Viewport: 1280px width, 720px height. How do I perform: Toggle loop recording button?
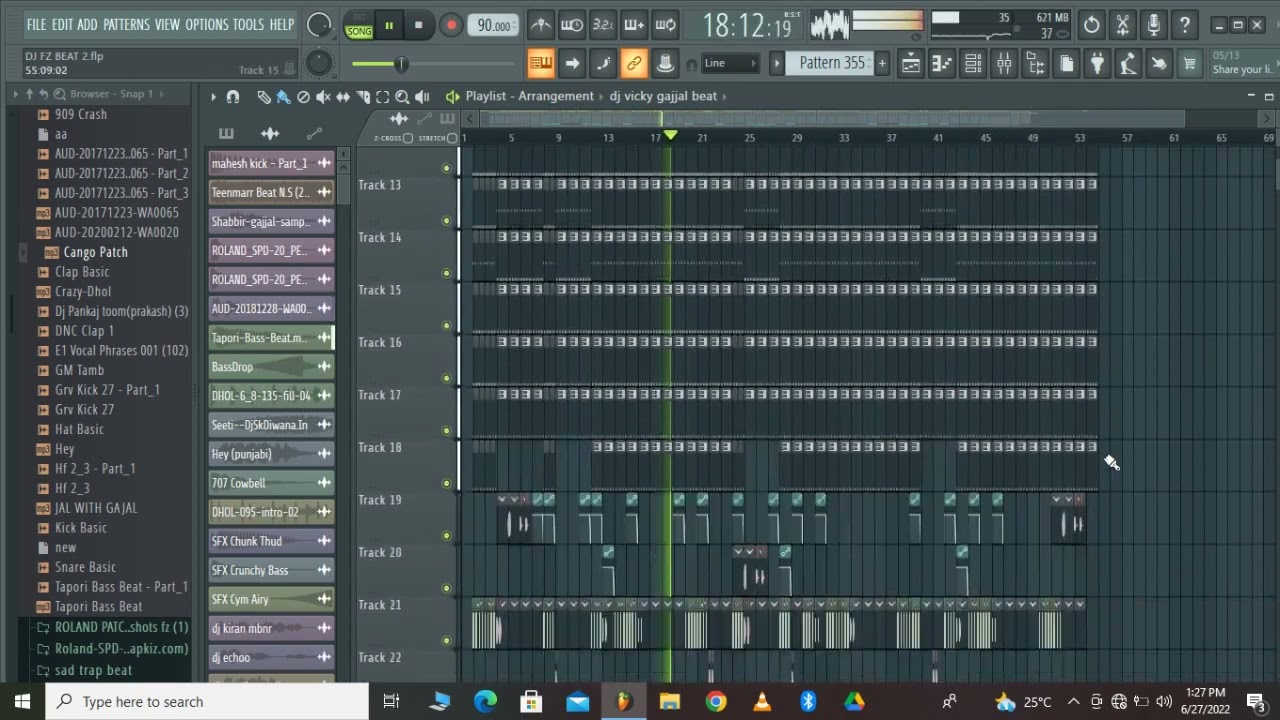pyautogui.click(x=665, y=25)
